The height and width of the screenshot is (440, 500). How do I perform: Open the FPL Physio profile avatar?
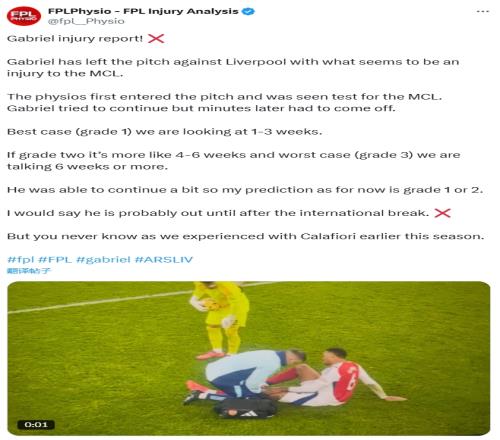tap(24, 16)
